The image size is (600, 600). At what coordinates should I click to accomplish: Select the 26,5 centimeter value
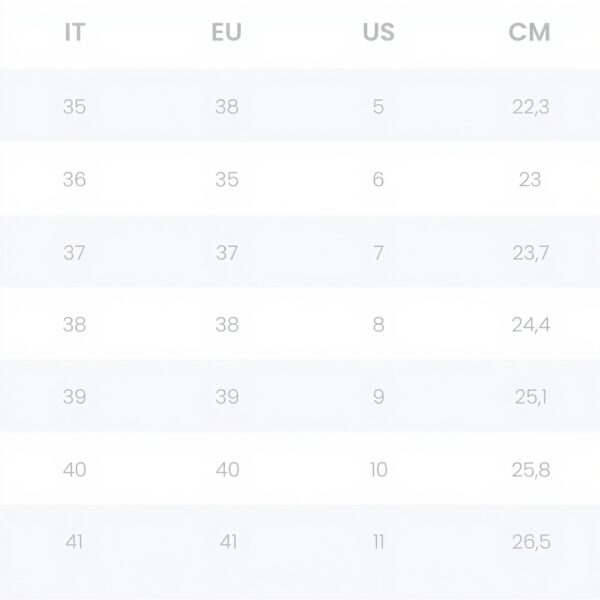[530, 542]
